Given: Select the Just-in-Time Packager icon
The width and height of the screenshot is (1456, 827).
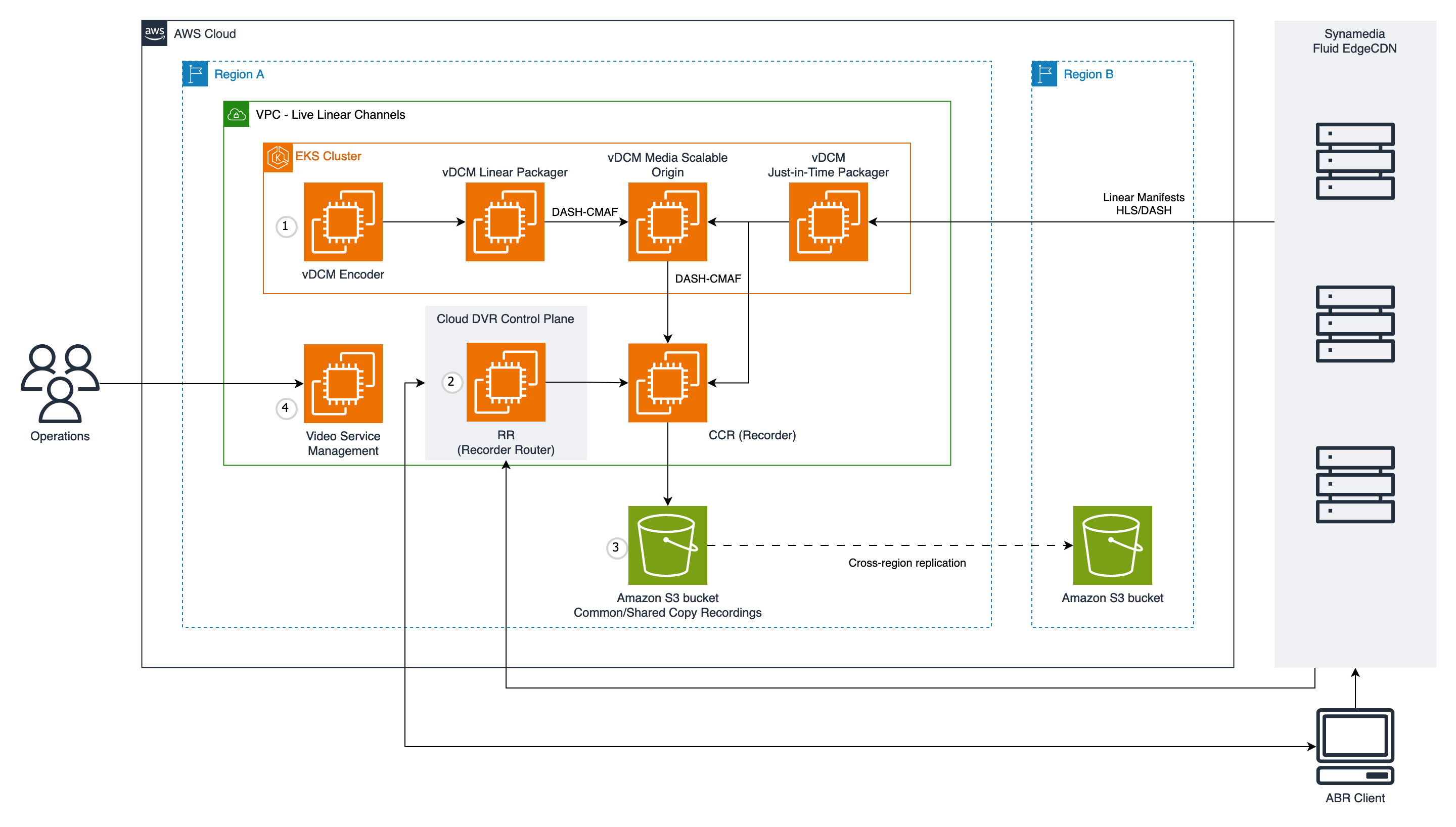Looking at the screenshot, I should click(828, 221).
